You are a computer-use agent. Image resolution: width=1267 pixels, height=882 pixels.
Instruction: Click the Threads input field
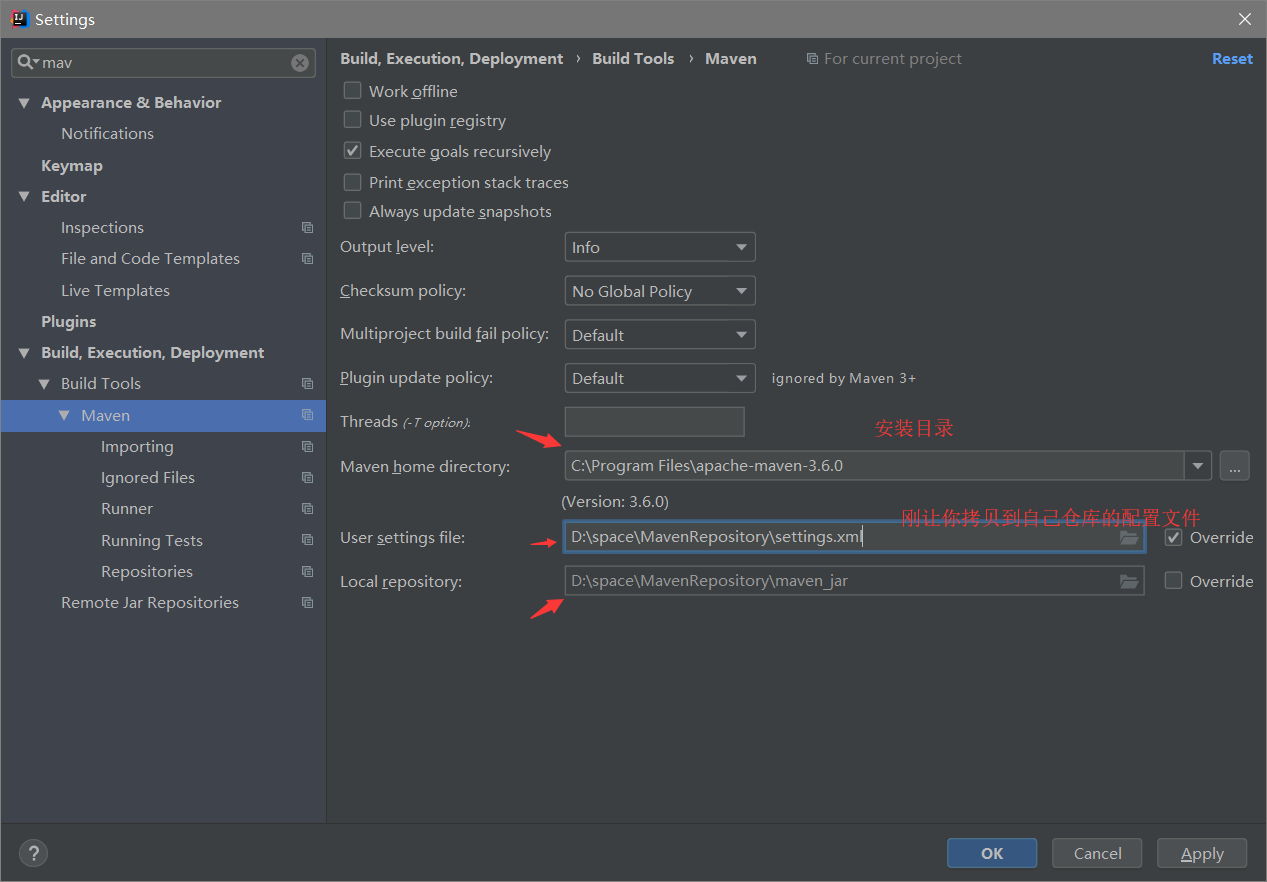point(654,422)
